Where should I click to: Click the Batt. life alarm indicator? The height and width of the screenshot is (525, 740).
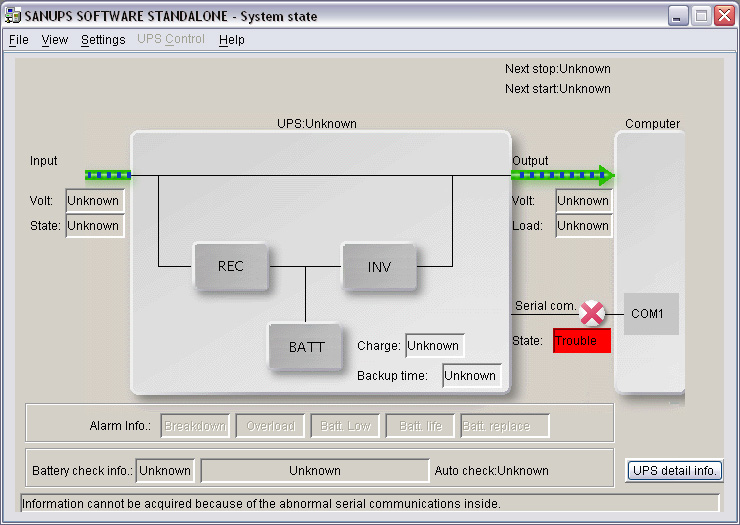[420, 426]
